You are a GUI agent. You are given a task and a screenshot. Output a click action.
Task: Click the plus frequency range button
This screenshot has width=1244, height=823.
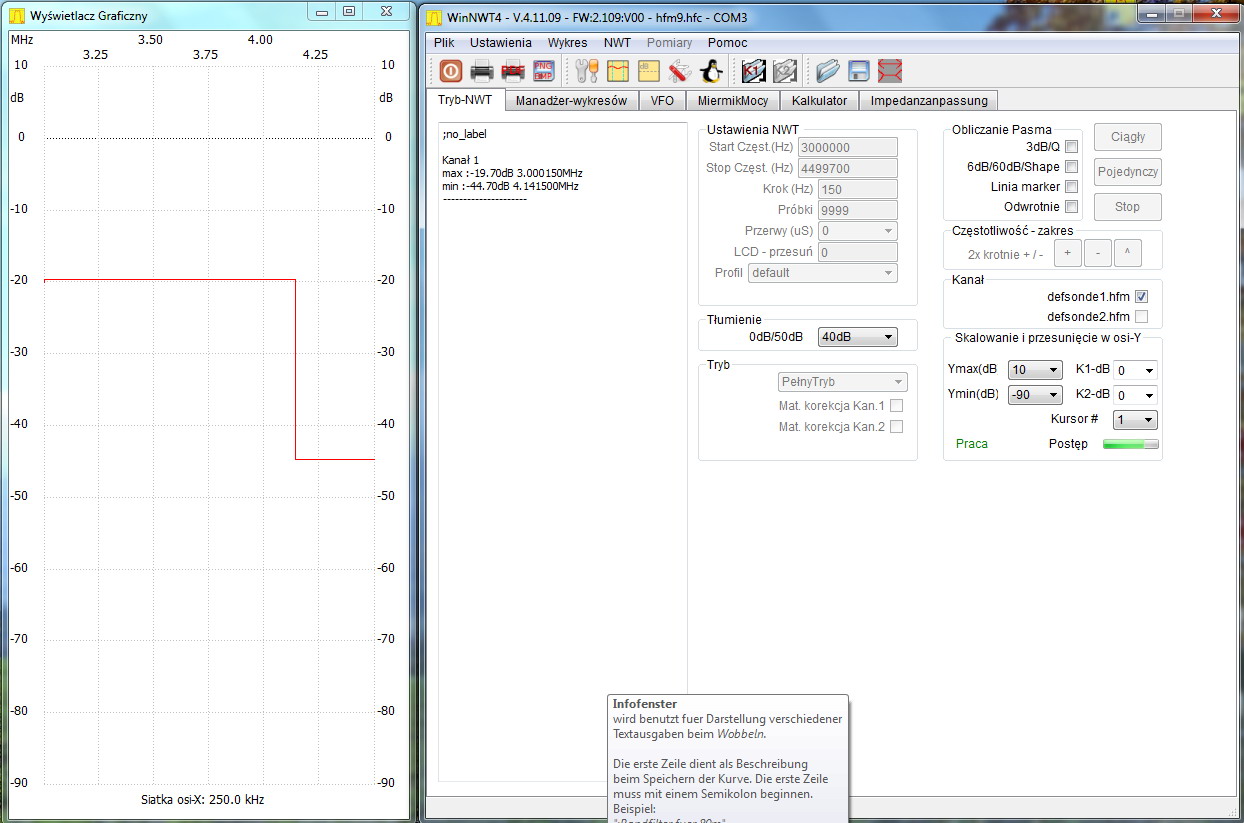pos(1067,253)
